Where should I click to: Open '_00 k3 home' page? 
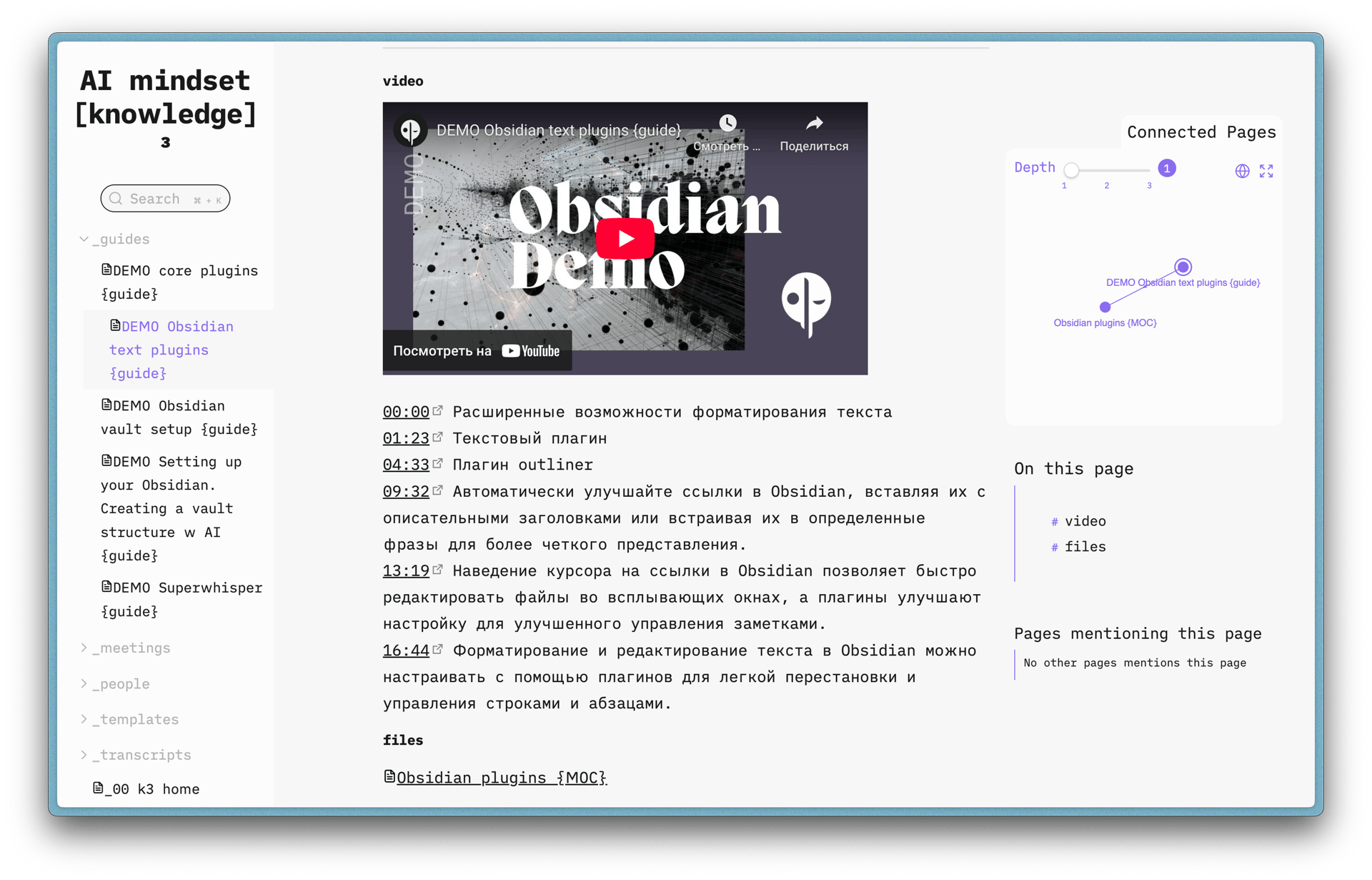click(146, 789)
